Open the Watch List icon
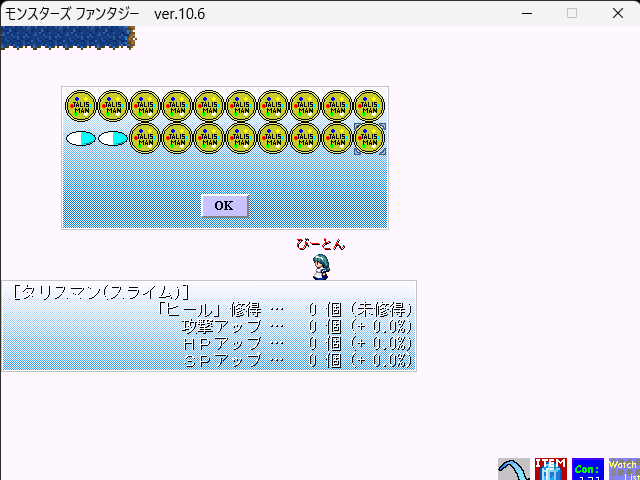 pyautogui.click(x=624, y=469)
